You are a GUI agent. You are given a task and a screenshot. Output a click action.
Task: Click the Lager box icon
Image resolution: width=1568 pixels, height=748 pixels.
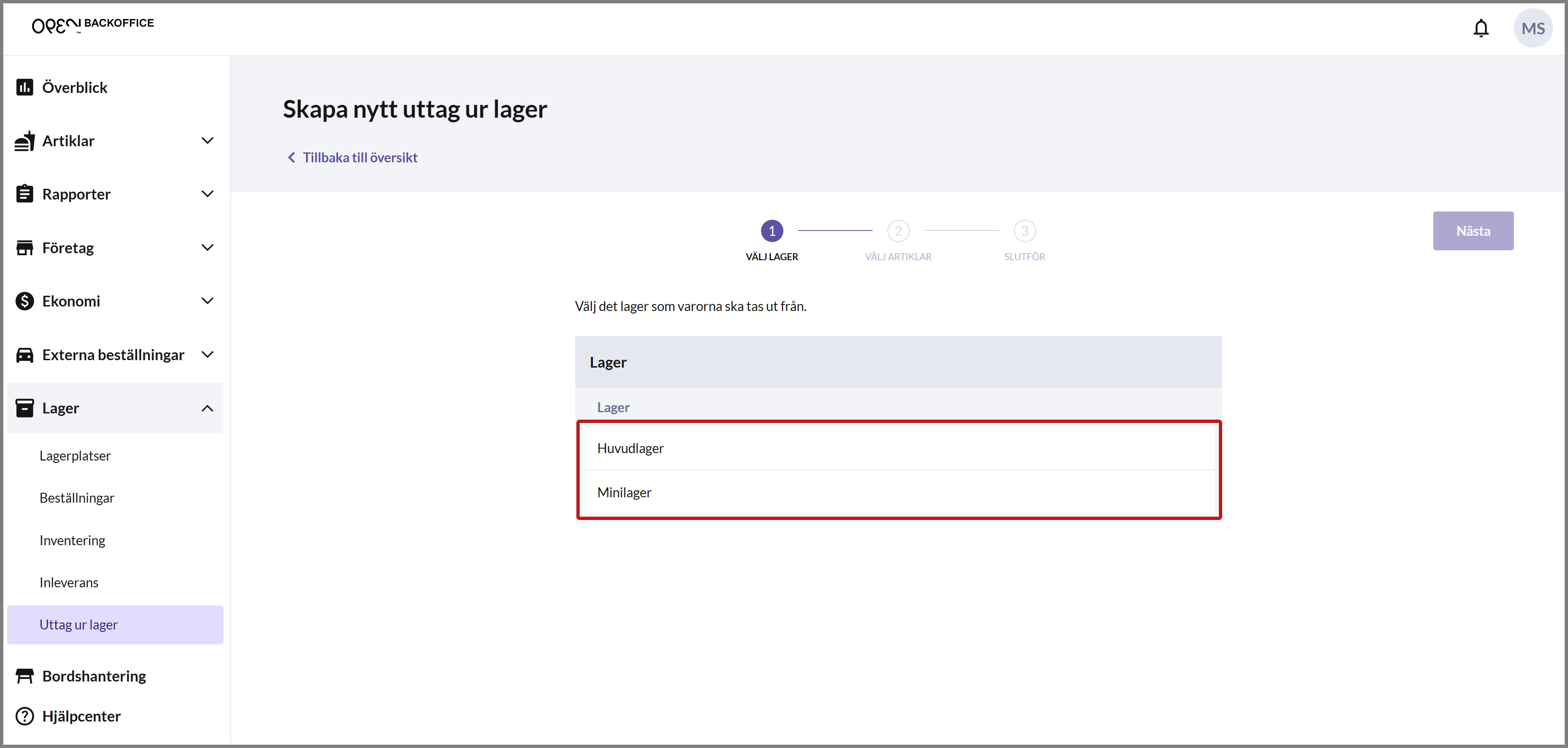click(24, 408)
